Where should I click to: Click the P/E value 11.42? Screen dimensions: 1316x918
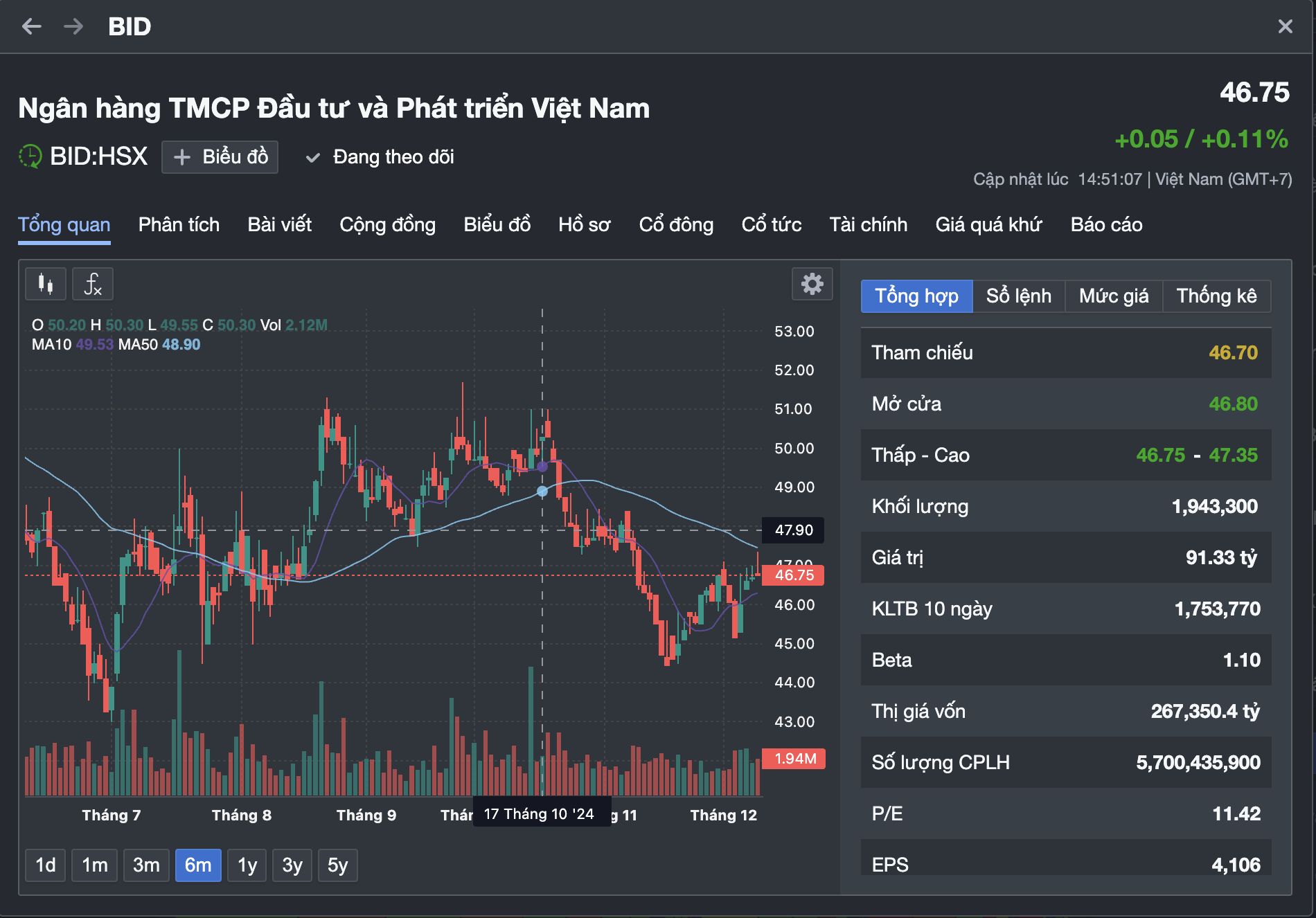pyautogui.click(x=1236, y=814)
